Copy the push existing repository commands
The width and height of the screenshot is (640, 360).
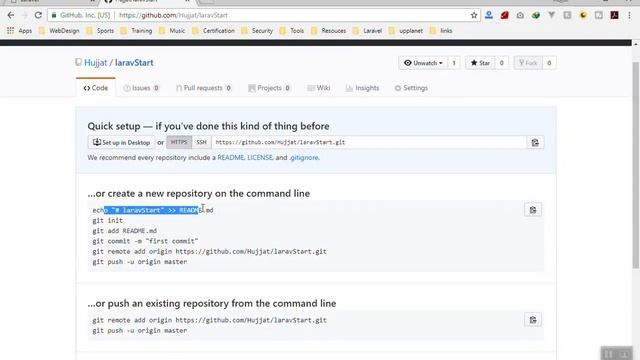(533, 320)
